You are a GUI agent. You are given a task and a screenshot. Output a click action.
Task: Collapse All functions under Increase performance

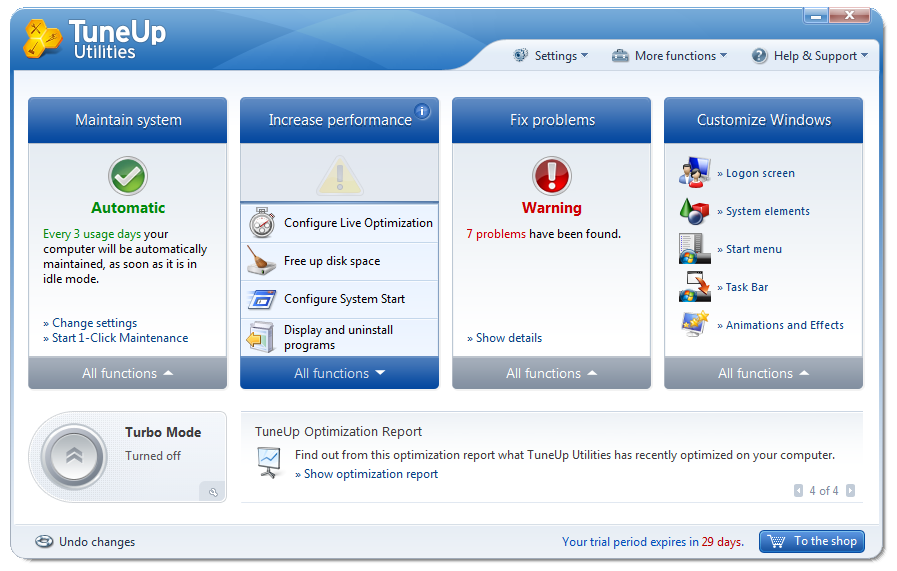click(x=339, y=373)
